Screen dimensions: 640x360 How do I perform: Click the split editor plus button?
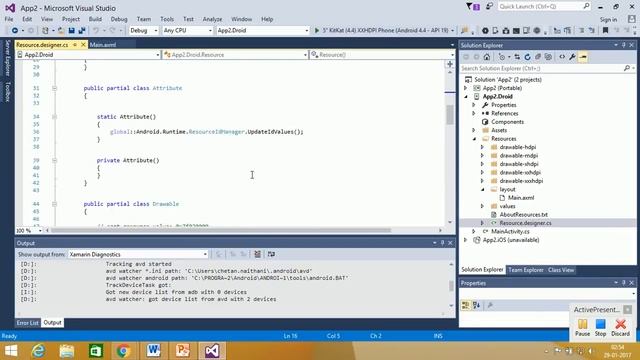pos(450,64)
